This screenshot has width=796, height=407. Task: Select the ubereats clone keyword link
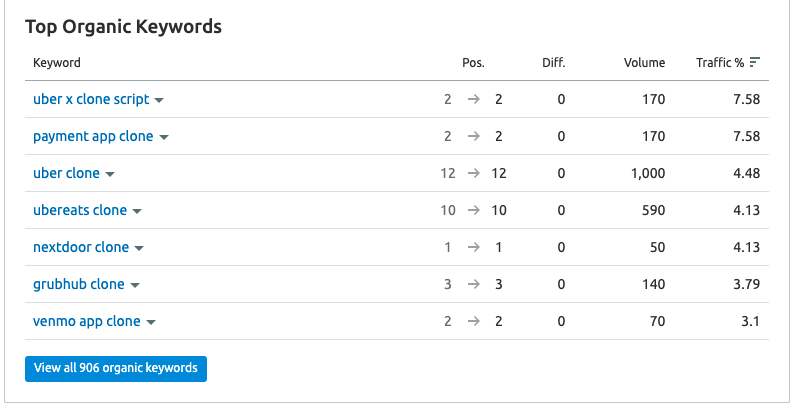pyautogui.click(x=80, y=210)
